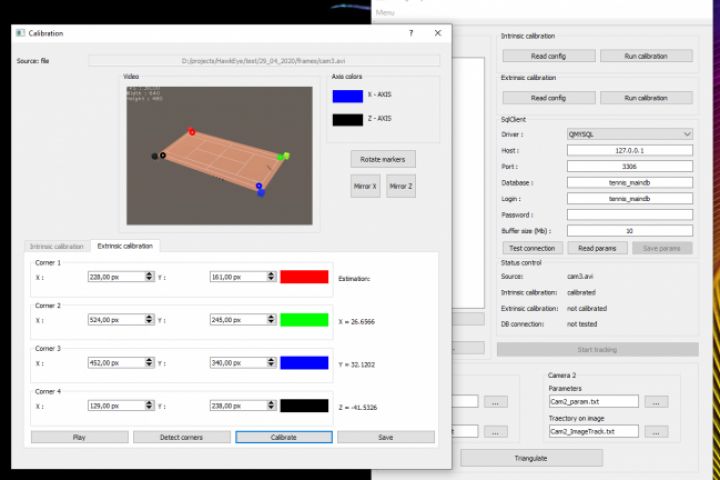Adjust the Corner 2 X spinner arrows
720x480 pixels.
point(149,319)
